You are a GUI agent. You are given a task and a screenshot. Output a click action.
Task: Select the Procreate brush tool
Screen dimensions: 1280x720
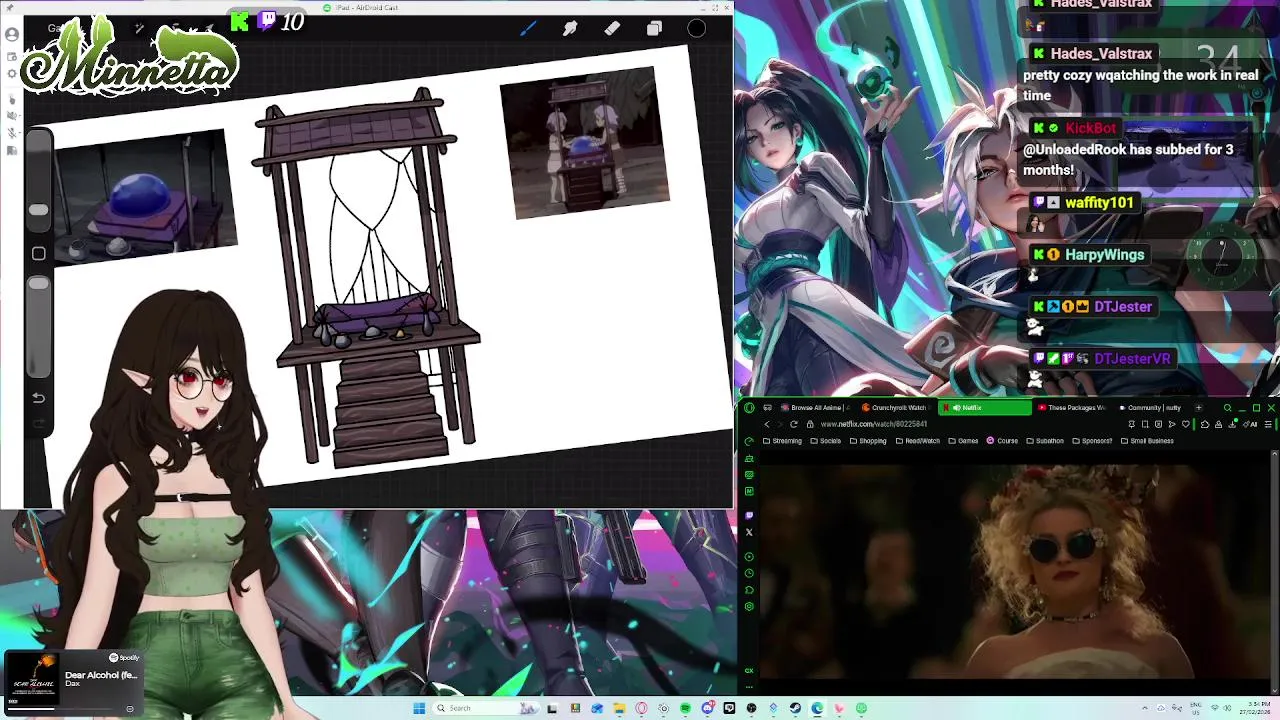coord(528,28)
